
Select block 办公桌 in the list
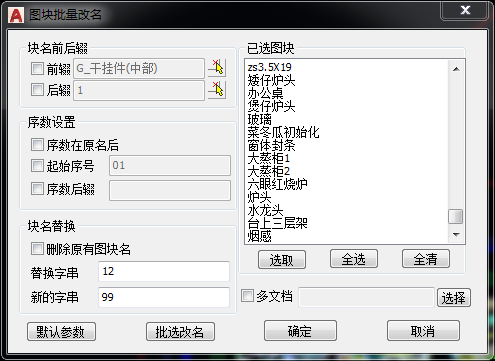(x=265, y=93)
